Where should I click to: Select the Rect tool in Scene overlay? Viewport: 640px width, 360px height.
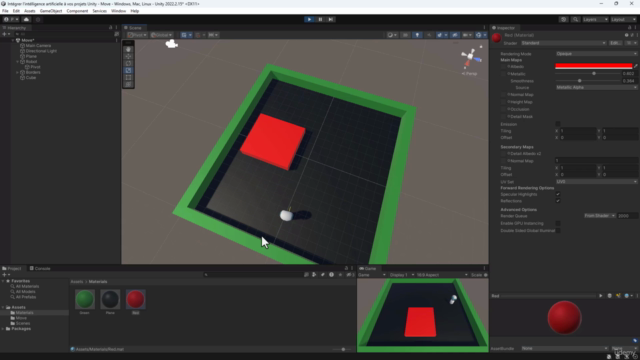[x=129, y=77]
